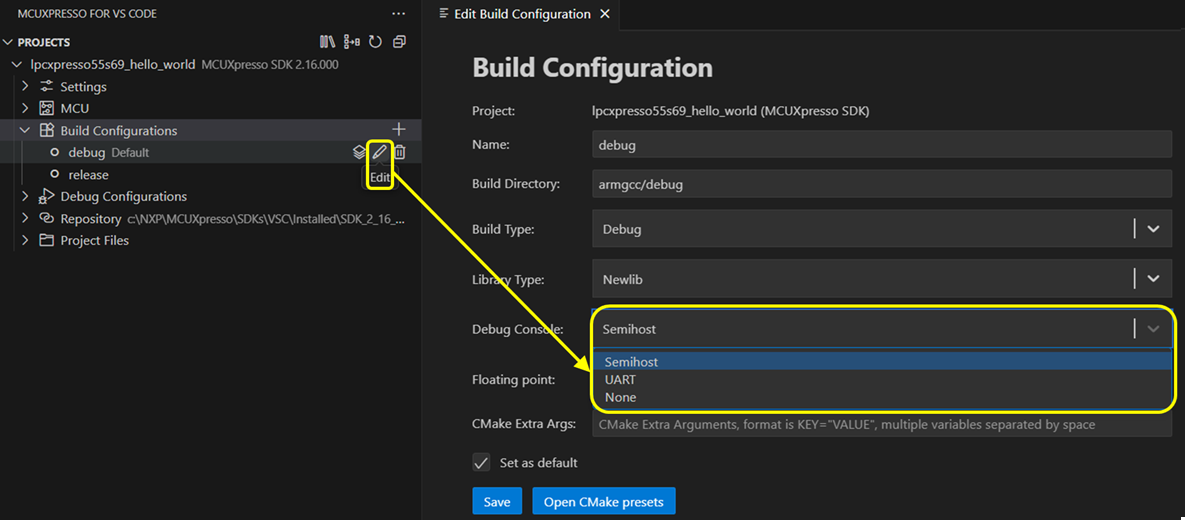Click the MCUXpresso SDK 2.16.000 version text
This screenshot has height=520, width=1185.
click(270, 64)
